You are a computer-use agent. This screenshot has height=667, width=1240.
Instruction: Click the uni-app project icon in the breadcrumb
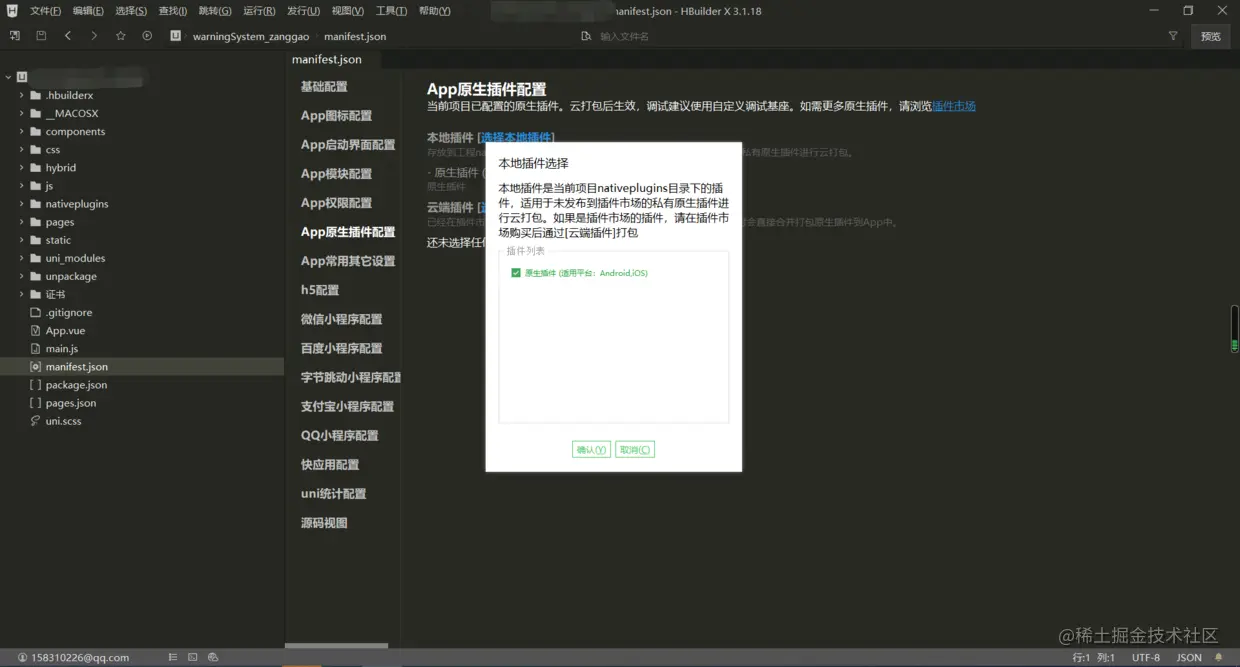click(176, 36)
